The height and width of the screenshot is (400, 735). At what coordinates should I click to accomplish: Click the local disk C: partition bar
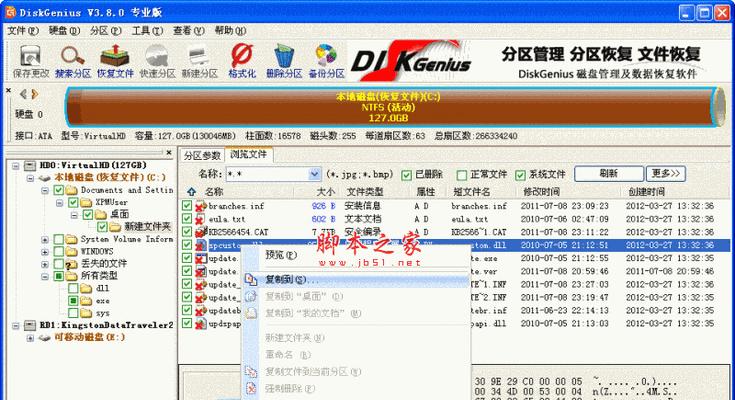[388, 107]
